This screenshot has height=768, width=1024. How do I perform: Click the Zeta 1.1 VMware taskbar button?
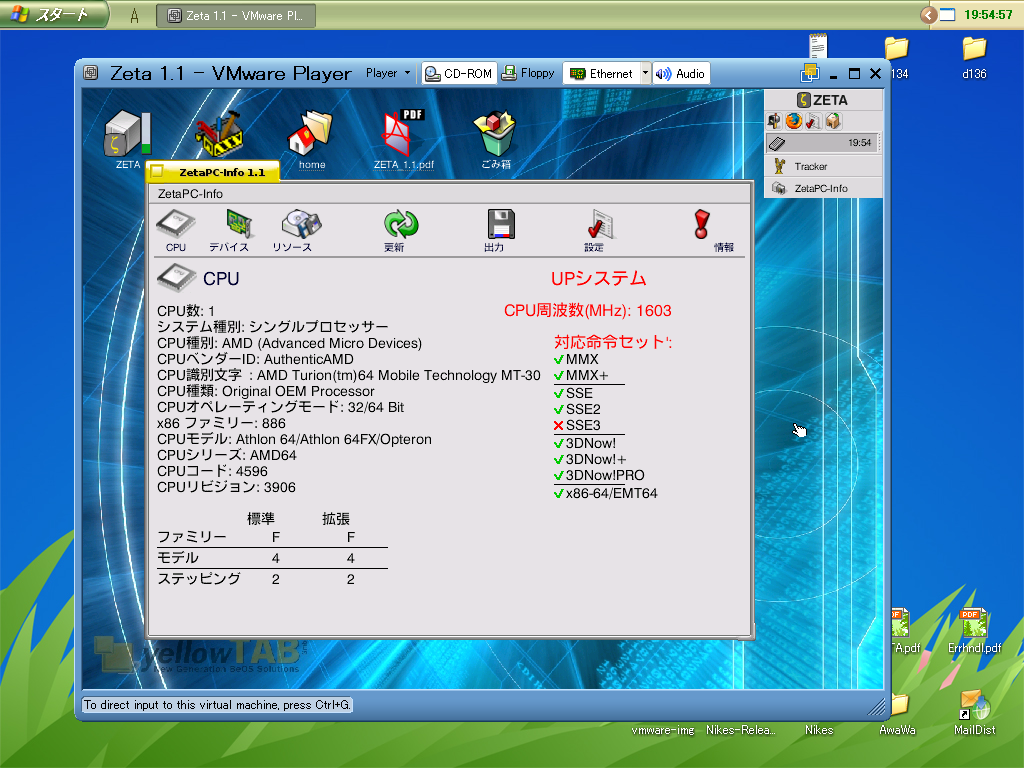click(236, 16)
